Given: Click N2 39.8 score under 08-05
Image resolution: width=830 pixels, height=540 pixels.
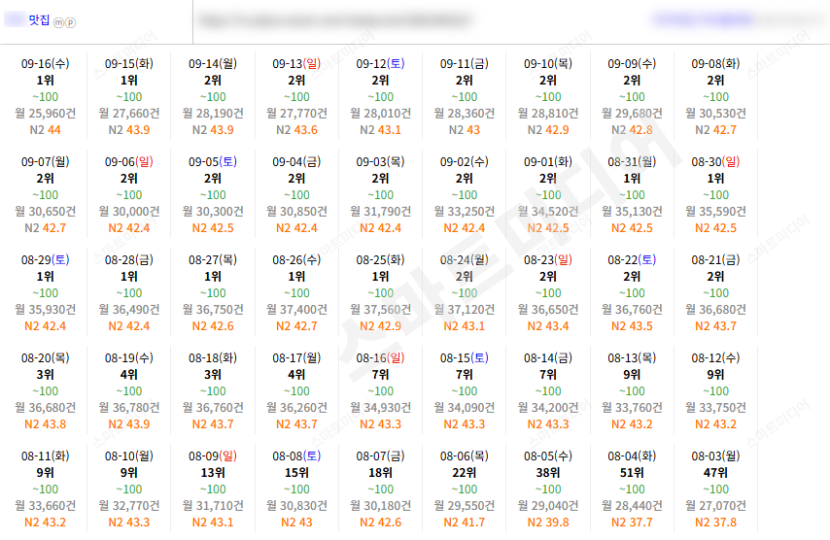Looking at the screenshot, I should click(548, 522).
